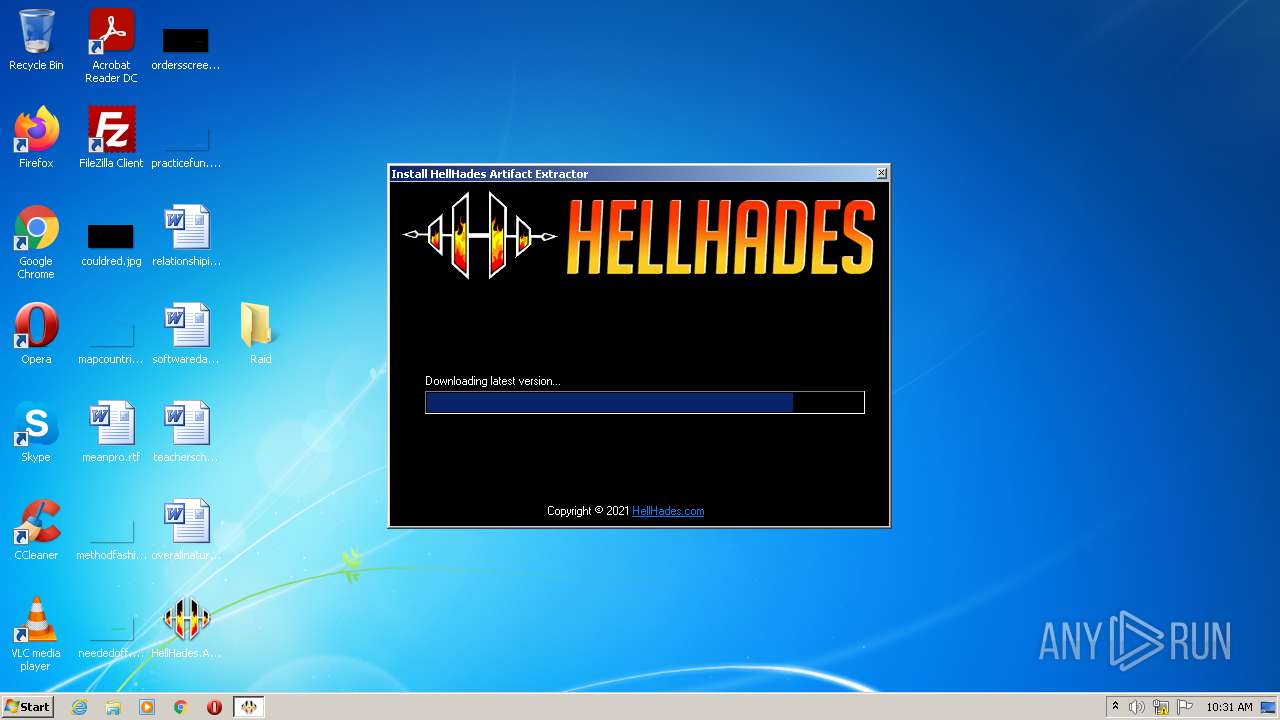Open Google Chrome desktop shortcut
The width and height of the screenshot is (1280, 720).
[x=36, y=242]
